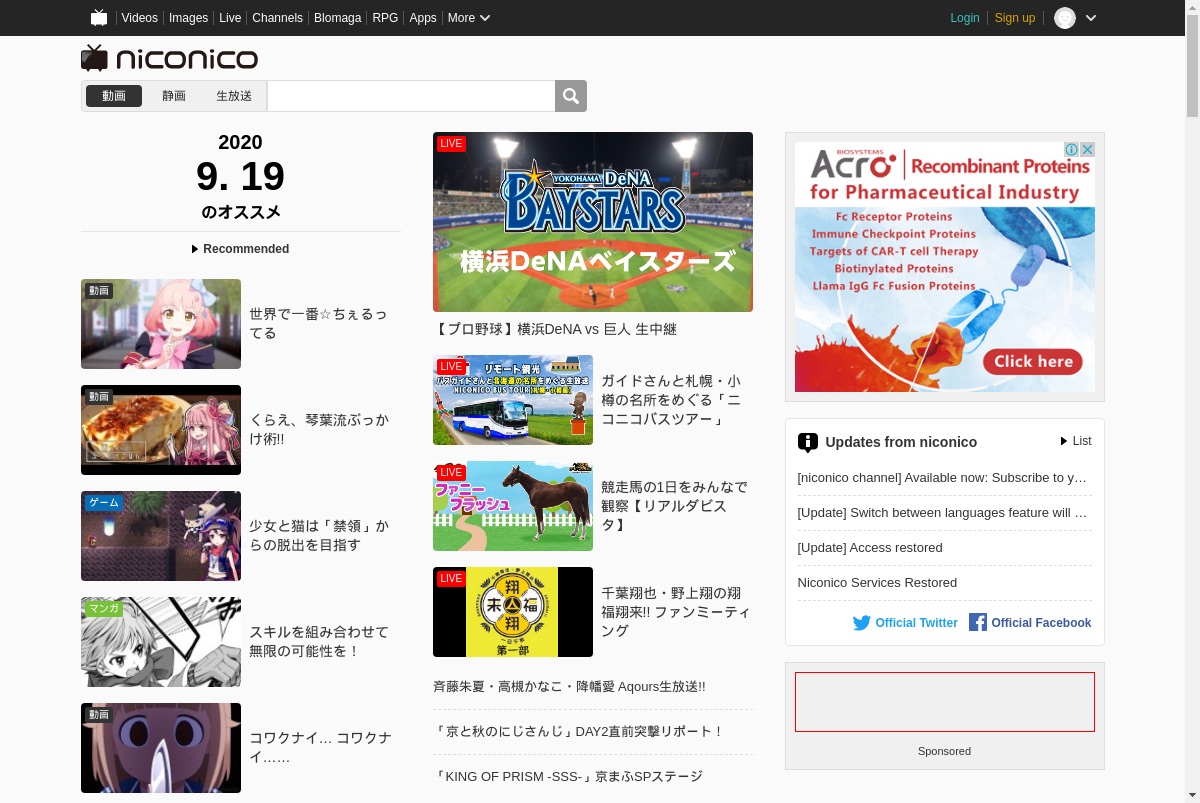
Task: Open the user avatar icon
Action: pos(1065,18)
